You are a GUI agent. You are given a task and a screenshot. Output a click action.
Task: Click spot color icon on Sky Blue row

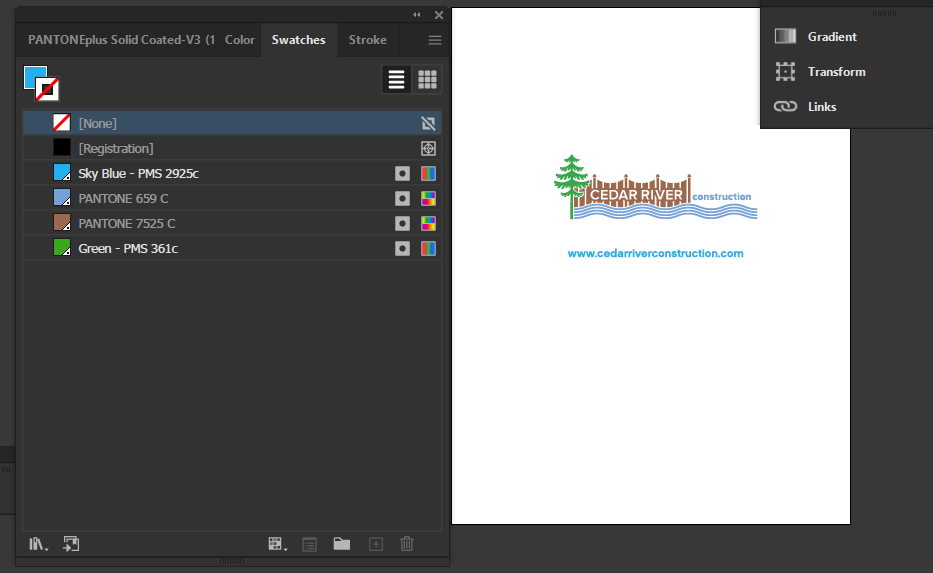point(402,173)
